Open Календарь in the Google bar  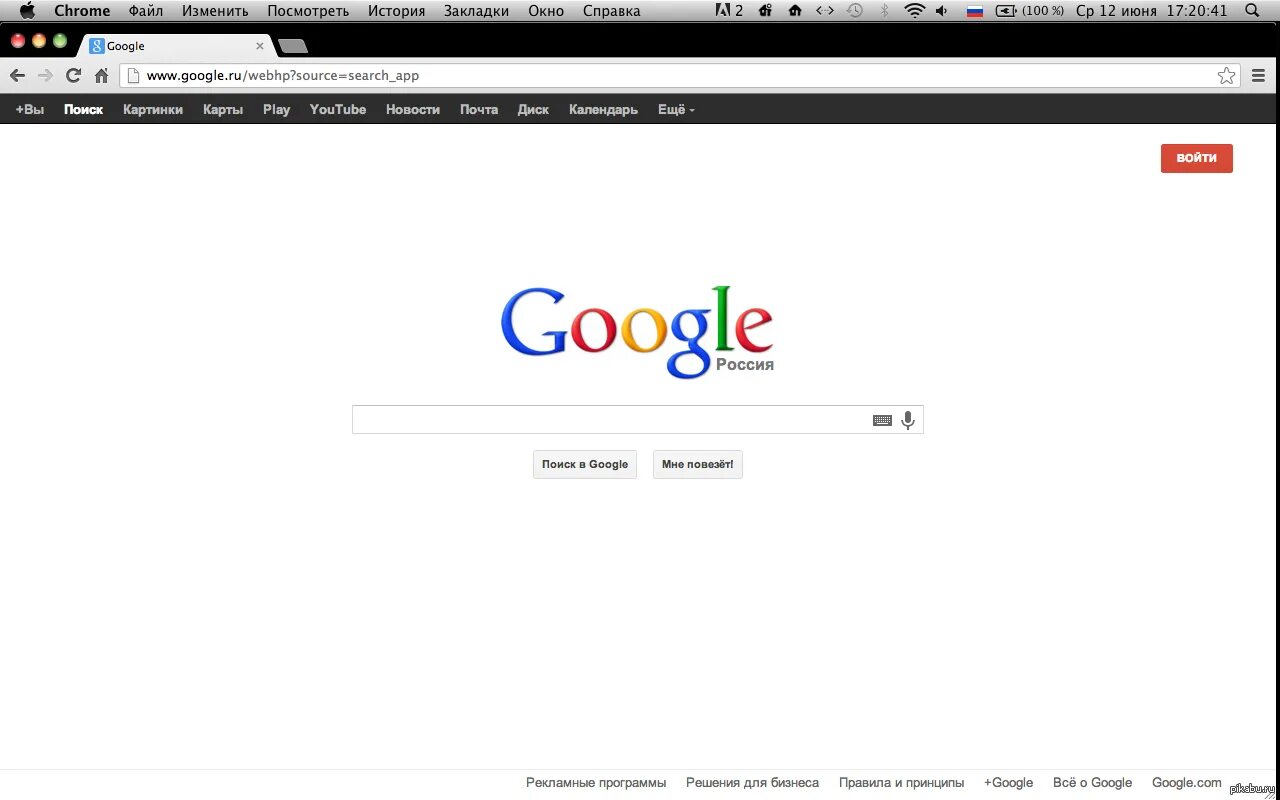click(603, 110)
